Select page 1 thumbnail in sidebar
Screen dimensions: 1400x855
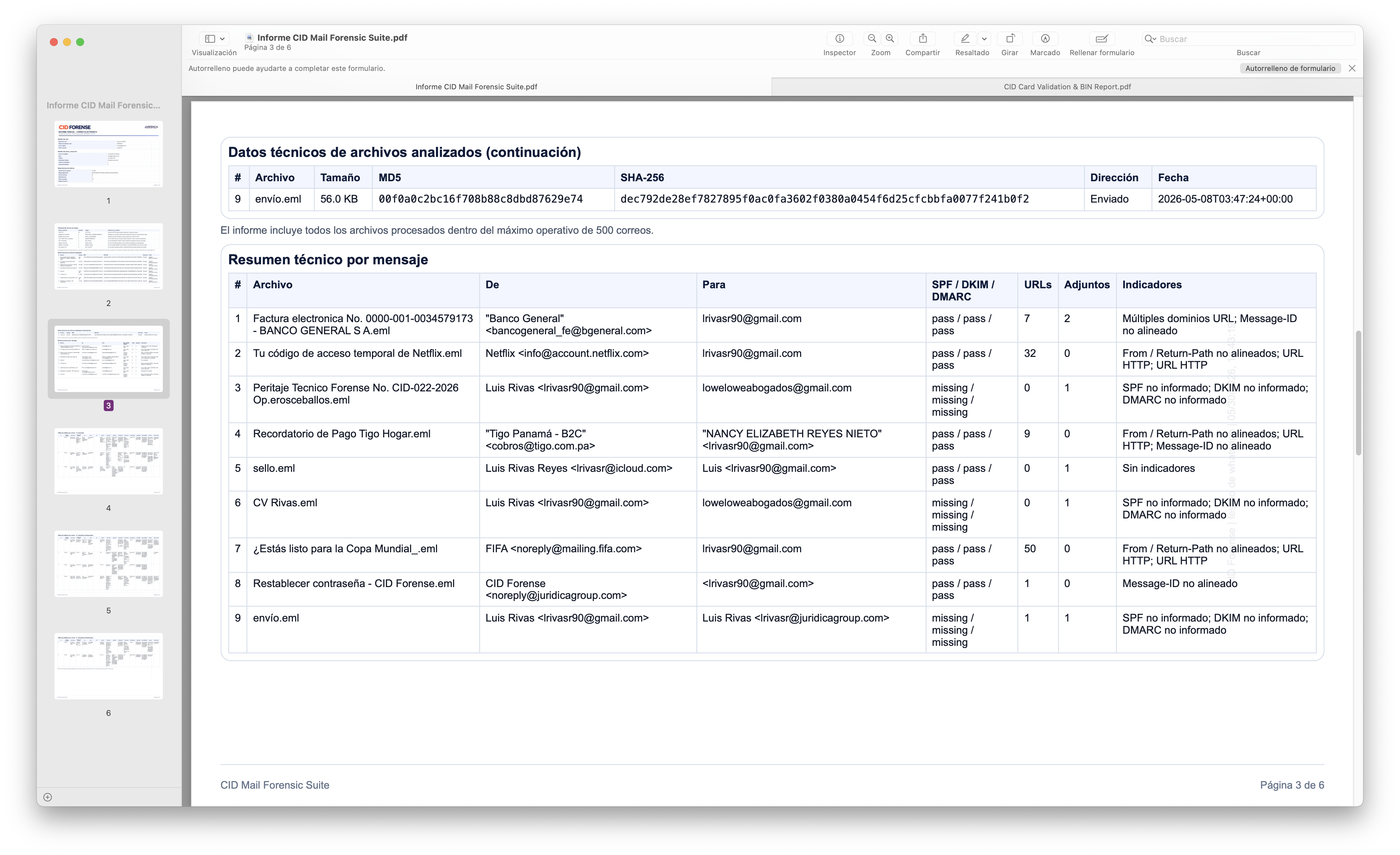pos(109,153)
